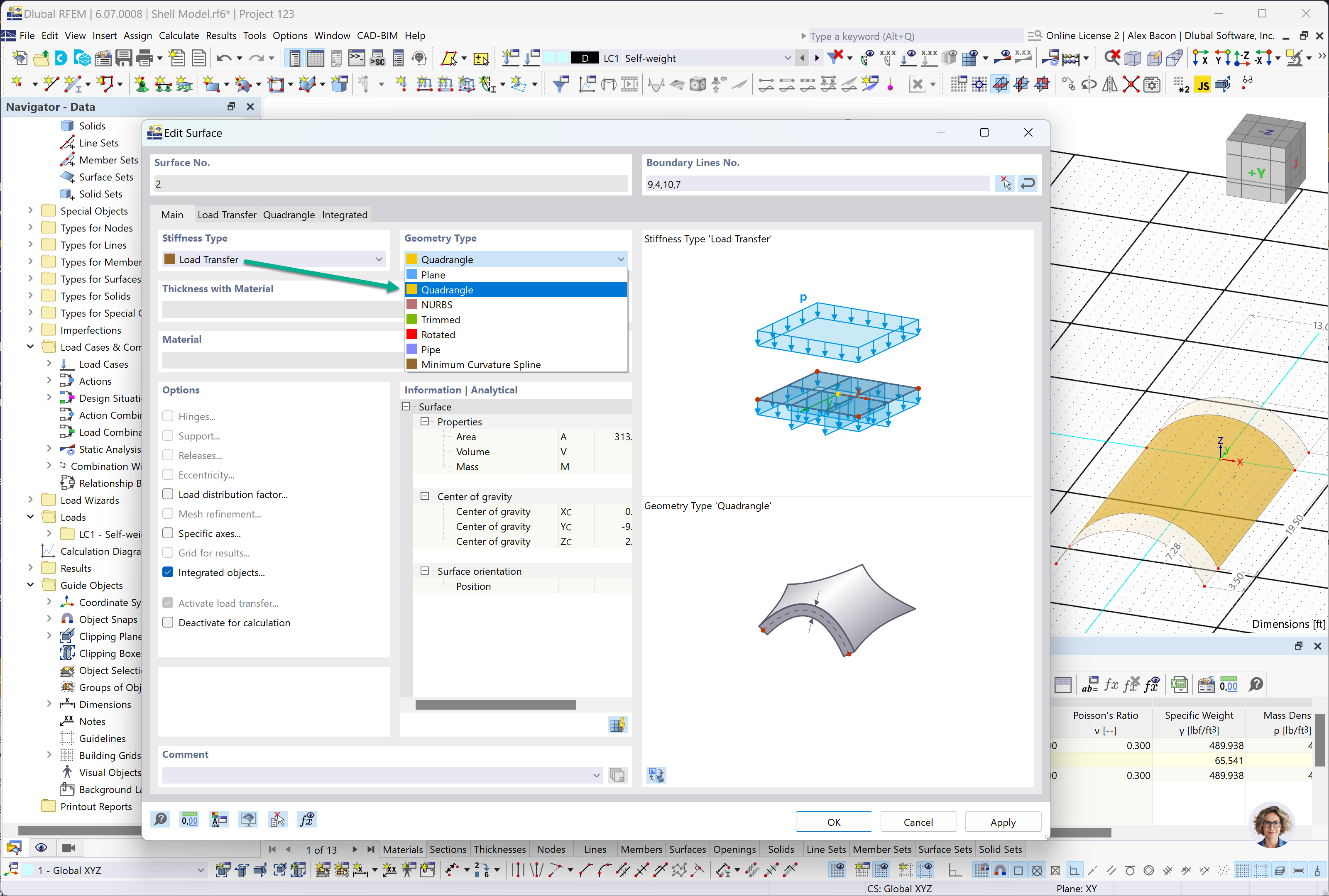Click the Apply button in dialog

[x=1001, y=822]
